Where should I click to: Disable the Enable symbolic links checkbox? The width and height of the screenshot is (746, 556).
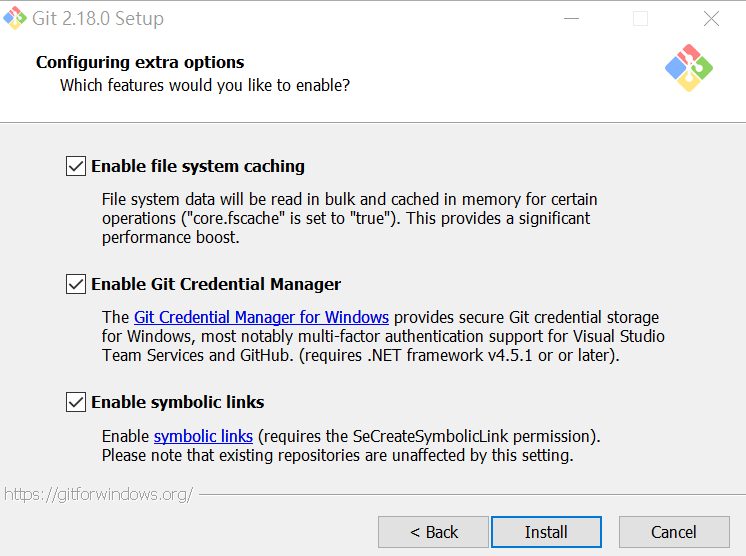click(x=76, y=402)
